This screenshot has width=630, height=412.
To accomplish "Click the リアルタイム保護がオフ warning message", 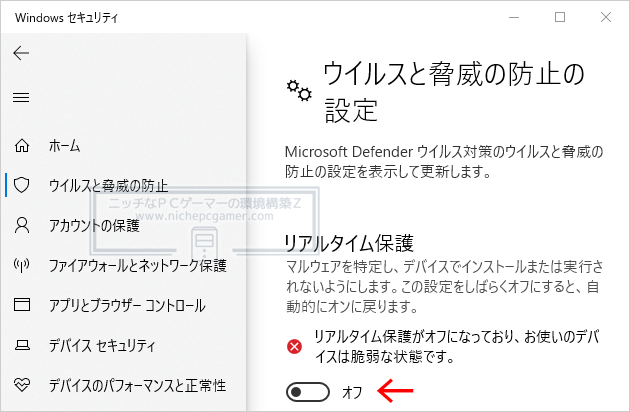I will click(x=456, y=346).
